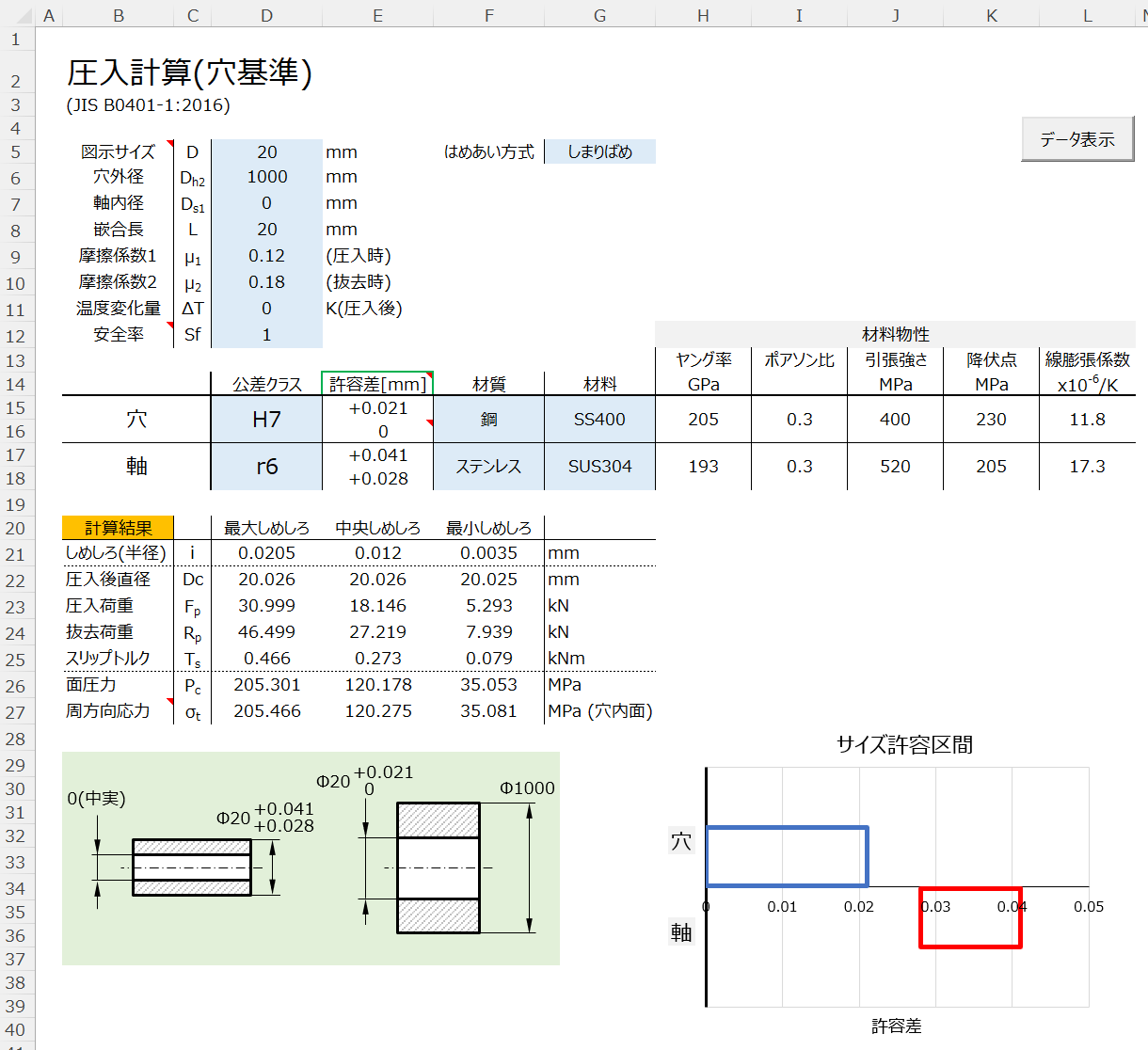Select extraction load value 46.499
1148x1050 pixels.
click(x=267, y=632)
